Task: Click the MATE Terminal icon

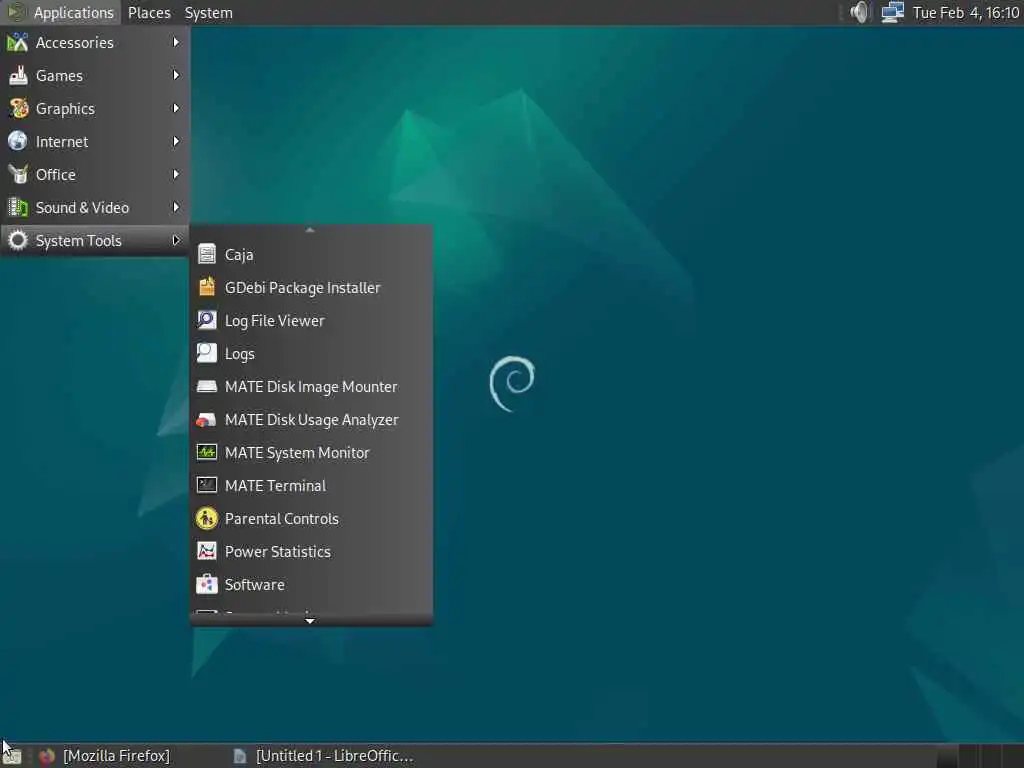Action: pos(207,485)
